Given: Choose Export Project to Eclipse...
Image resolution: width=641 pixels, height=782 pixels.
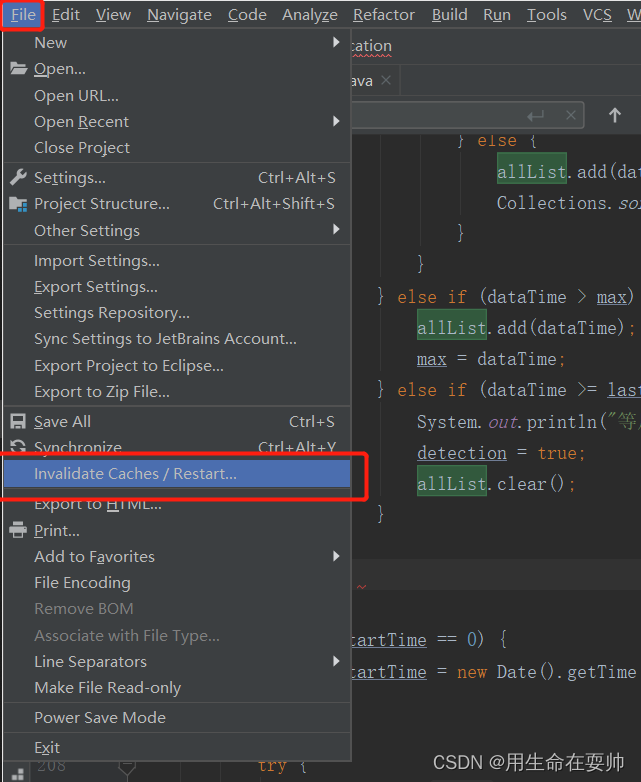Looking at the screenshot, I should 177,366.
